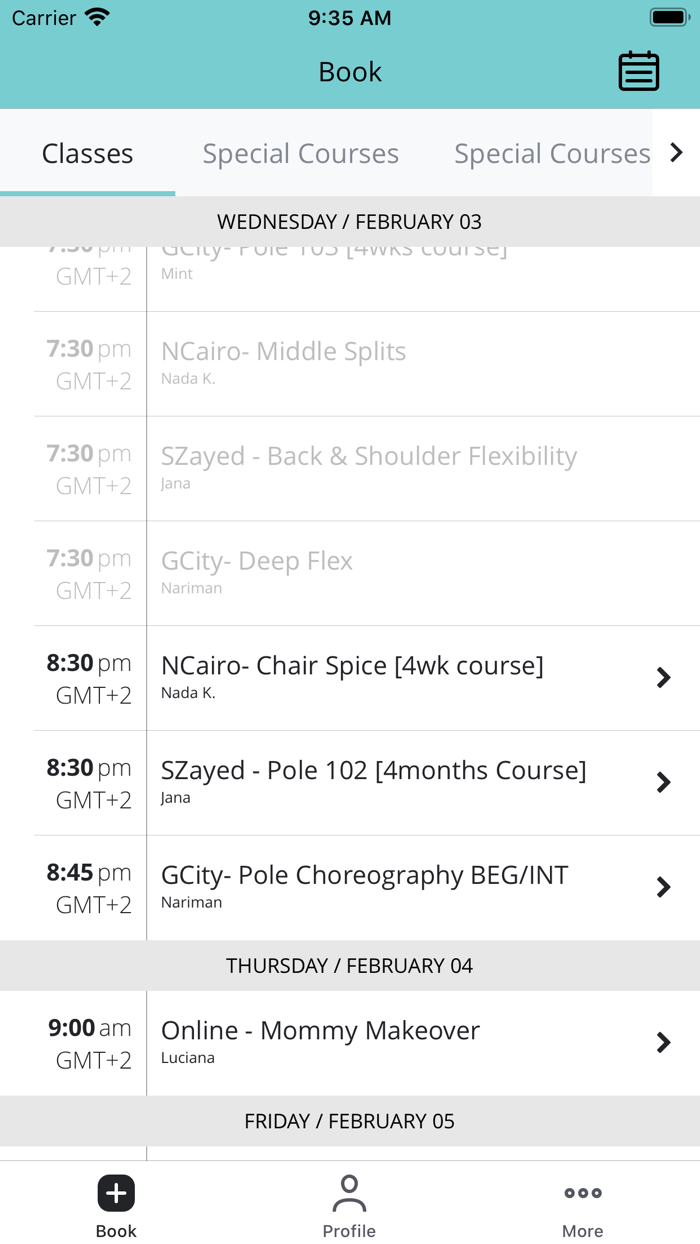The width and height of the screenshot is (700, 1244).
Task: Select the first Special Courses tab
Action: pos(300,154)
